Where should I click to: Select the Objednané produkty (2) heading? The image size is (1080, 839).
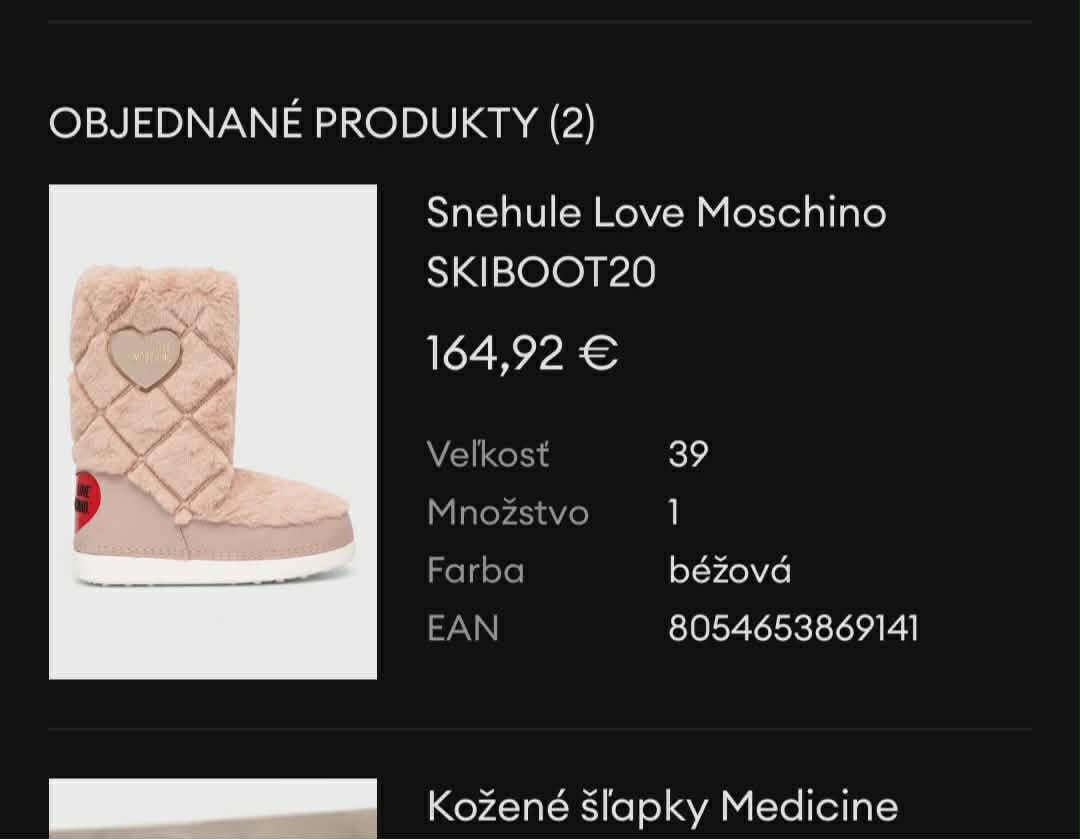click(322, 123)
